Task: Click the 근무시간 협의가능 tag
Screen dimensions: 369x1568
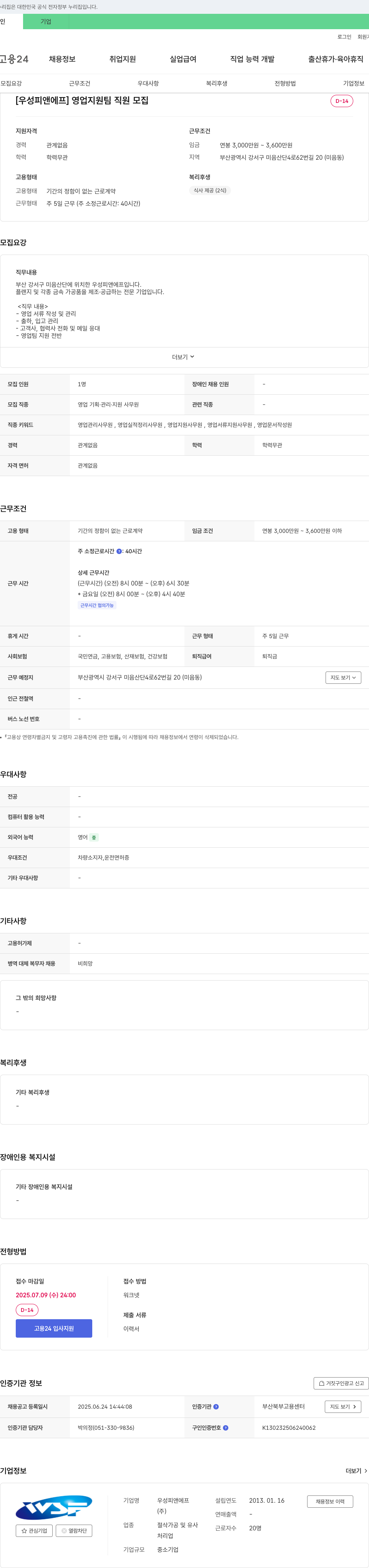Action: 97,605
